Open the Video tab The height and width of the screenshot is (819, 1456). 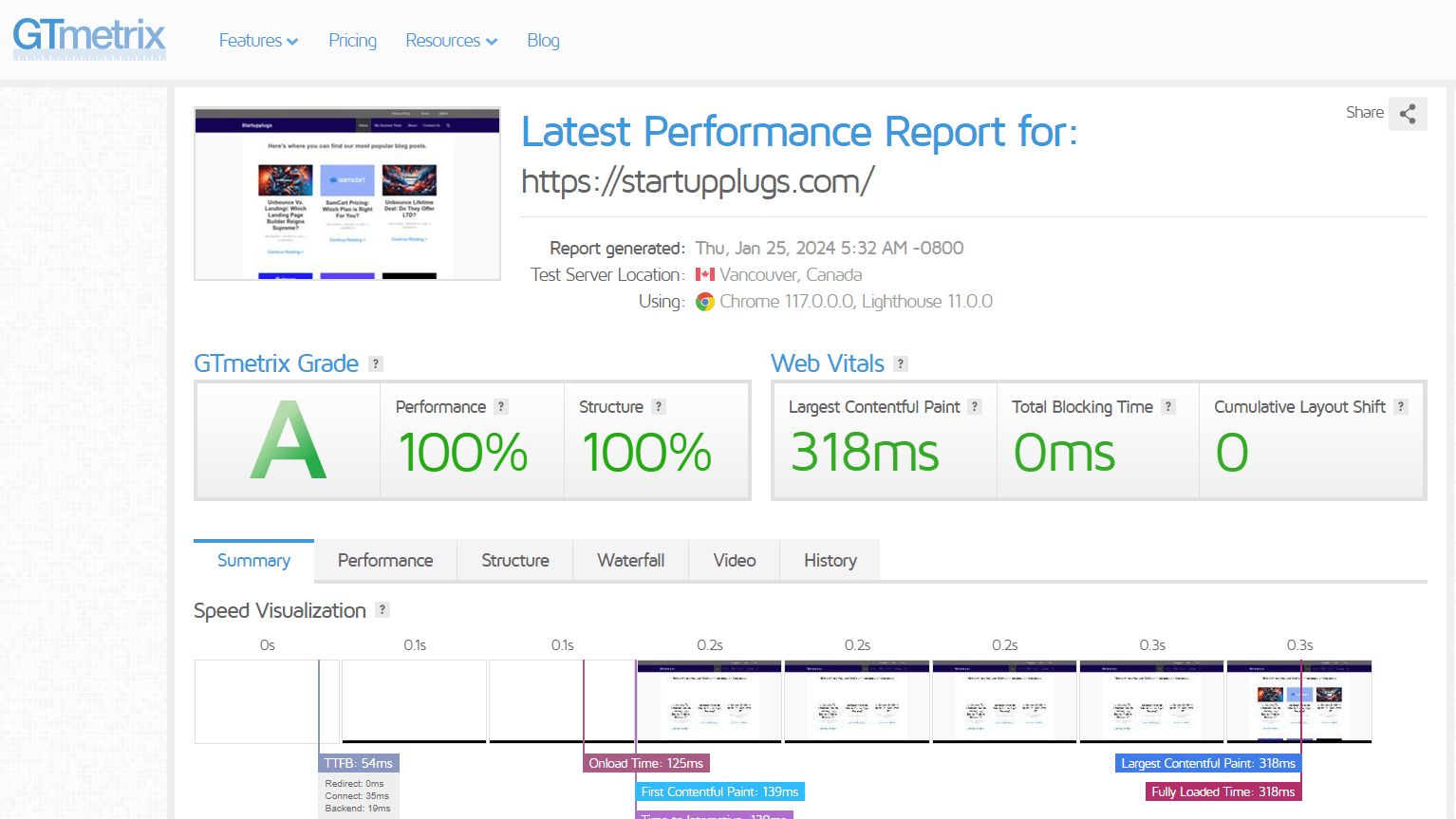point(735,560)
